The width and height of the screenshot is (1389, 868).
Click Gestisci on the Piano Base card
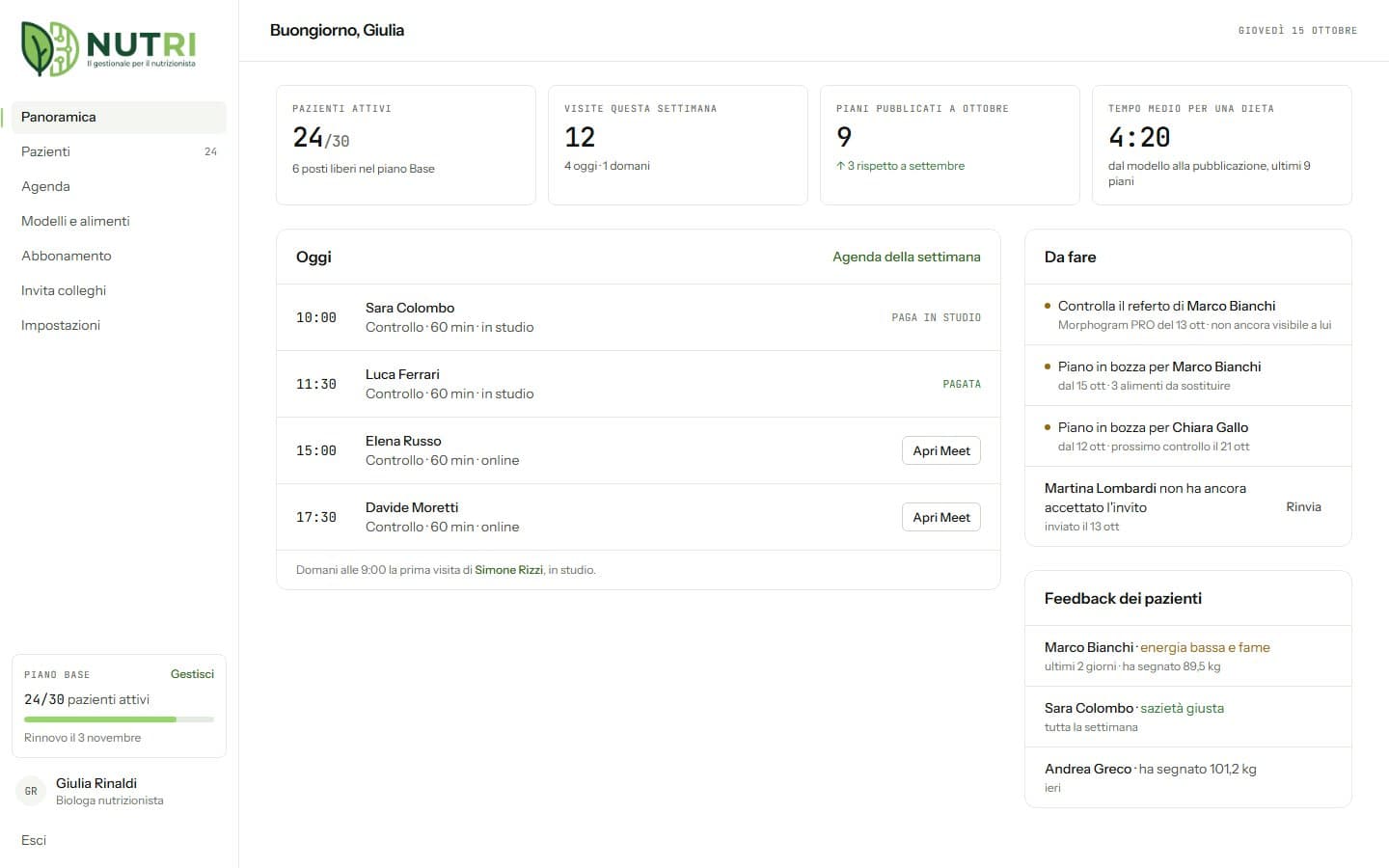[192, 674]
